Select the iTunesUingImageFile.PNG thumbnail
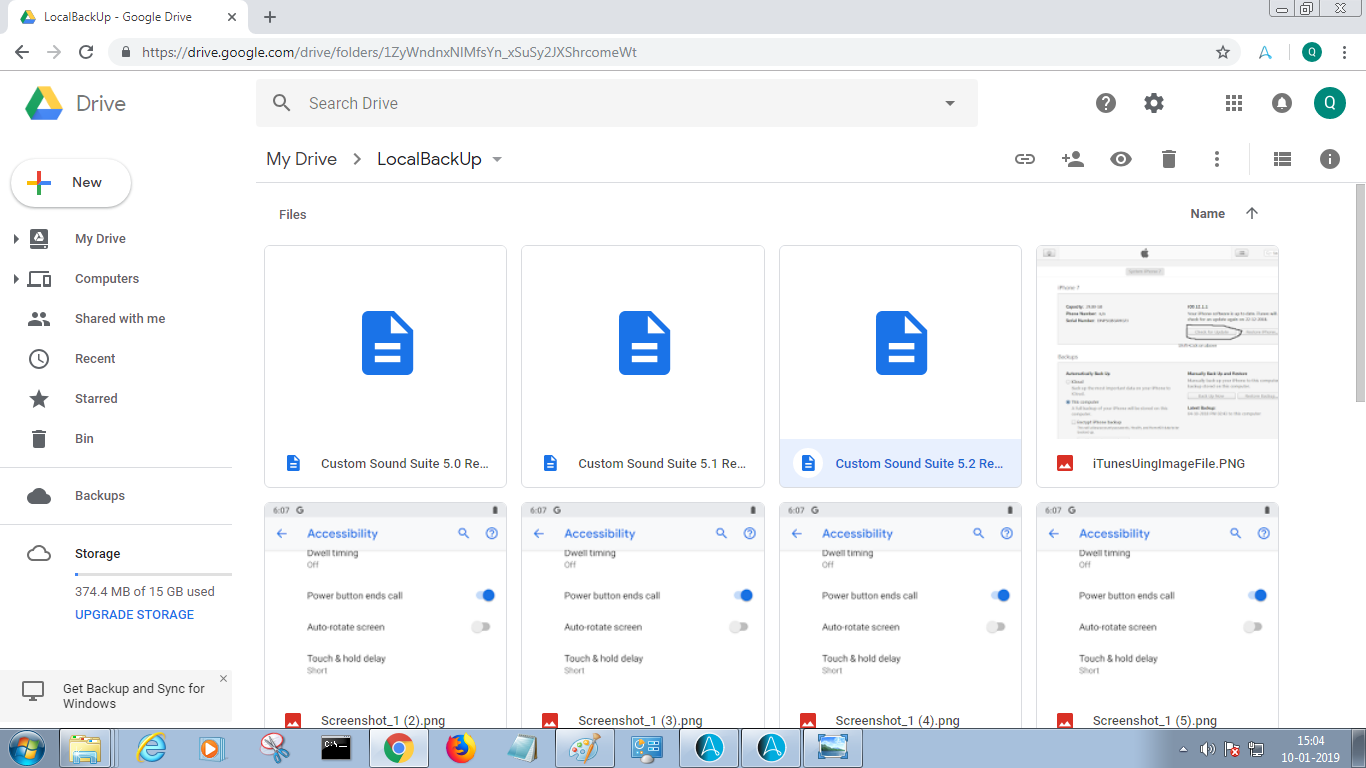 [x=1157, y=343]
